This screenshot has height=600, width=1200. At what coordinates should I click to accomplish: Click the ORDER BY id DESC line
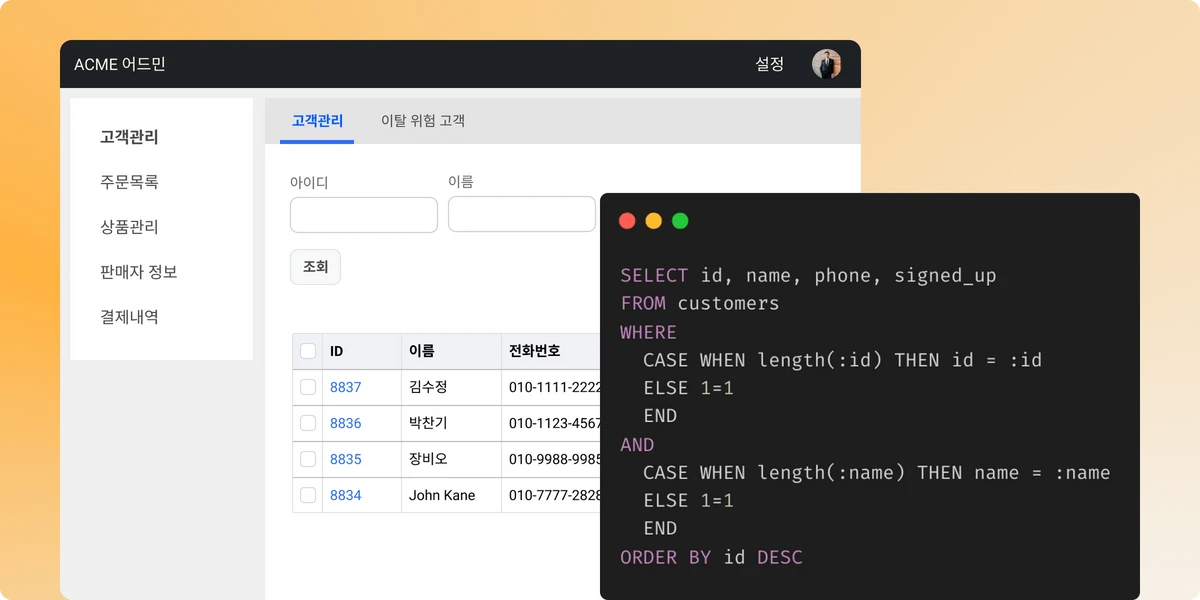711,557
